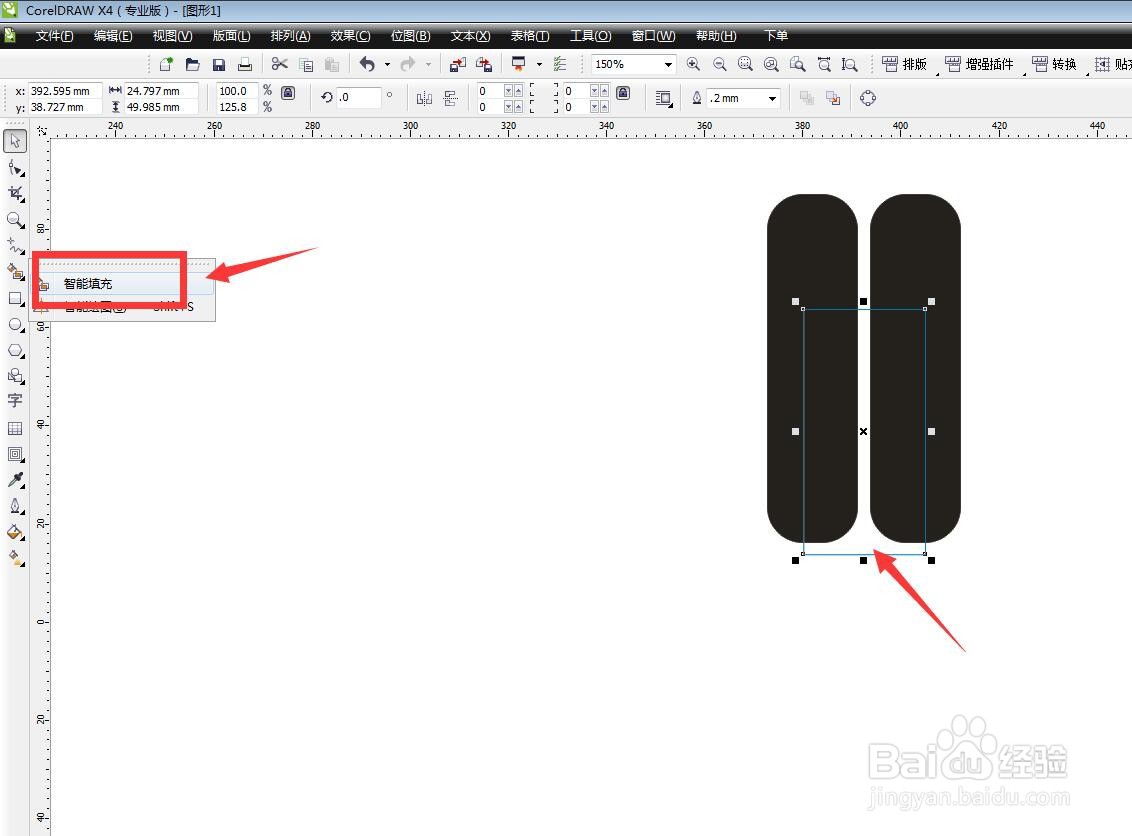Image resolution: width=1132 pixels, height=836 pixels.
Task: Select the Polygon tool
Action: point(15,350)
